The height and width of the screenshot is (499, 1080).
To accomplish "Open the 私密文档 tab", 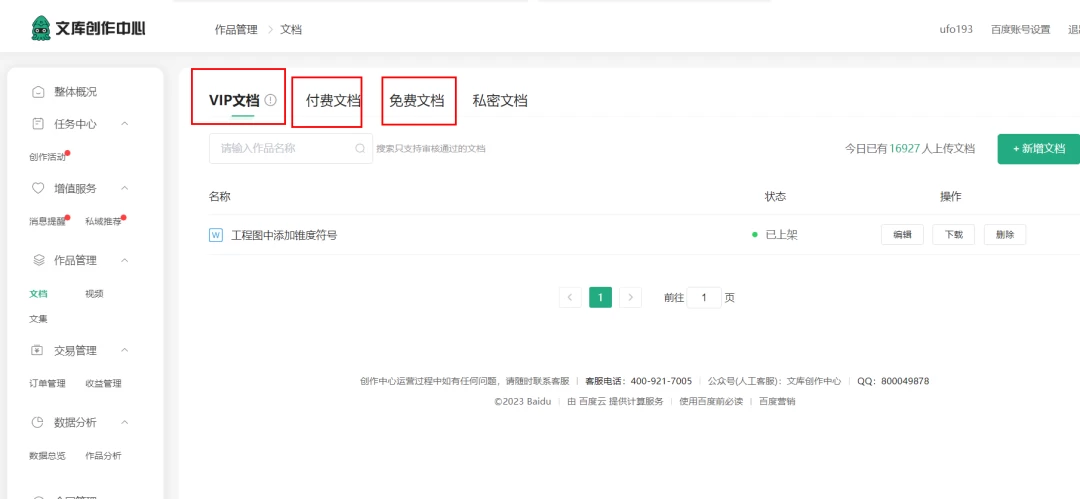I will [500, 101].
